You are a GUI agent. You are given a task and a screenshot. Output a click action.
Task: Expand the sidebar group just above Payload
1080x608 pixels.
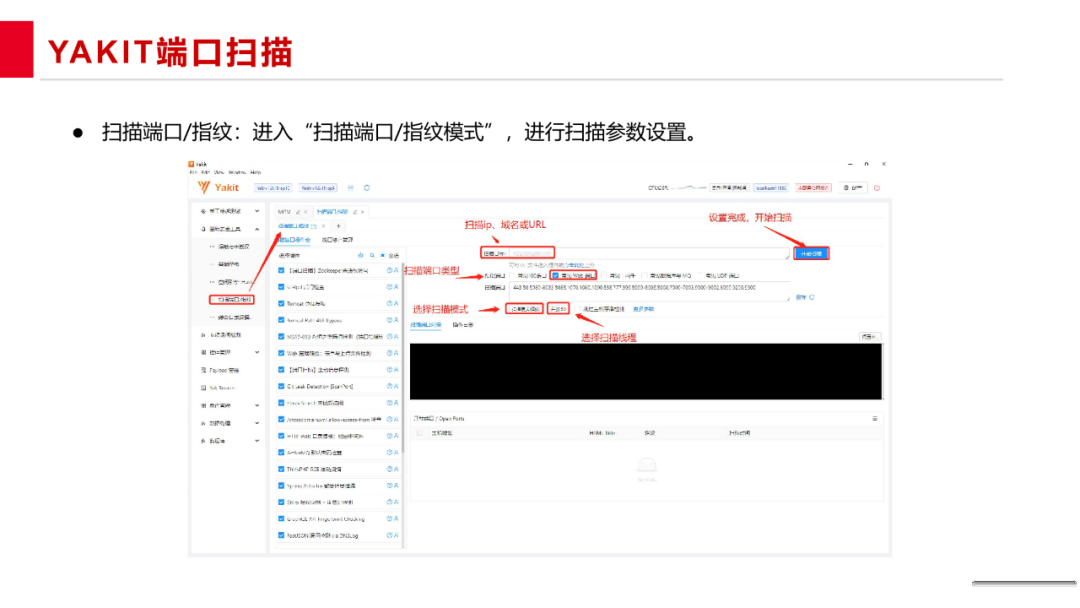257,353
